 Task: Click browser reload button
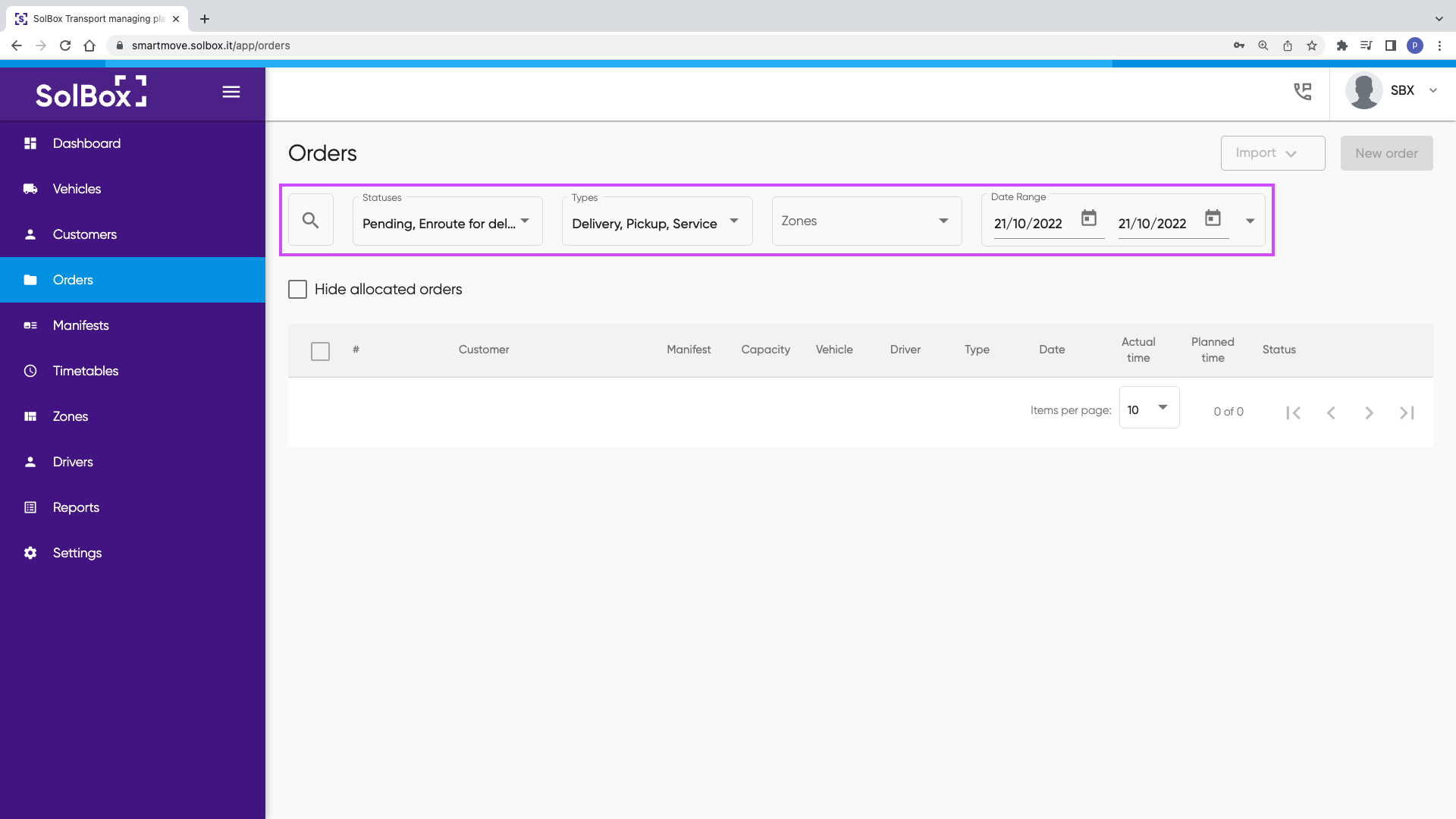click(65, 45)
